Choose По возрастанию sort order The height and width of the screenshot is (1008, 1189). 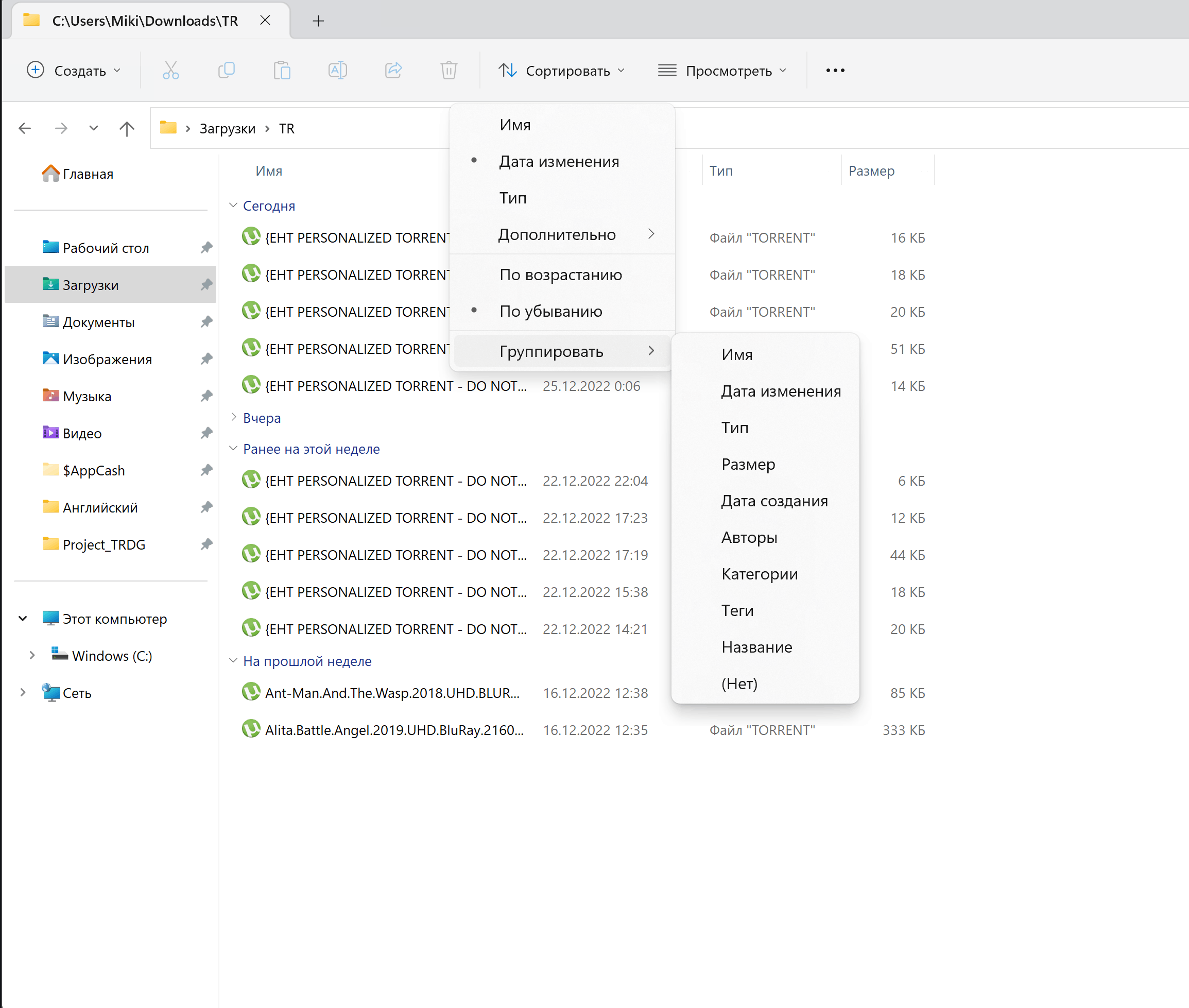(x=562, y=275)
